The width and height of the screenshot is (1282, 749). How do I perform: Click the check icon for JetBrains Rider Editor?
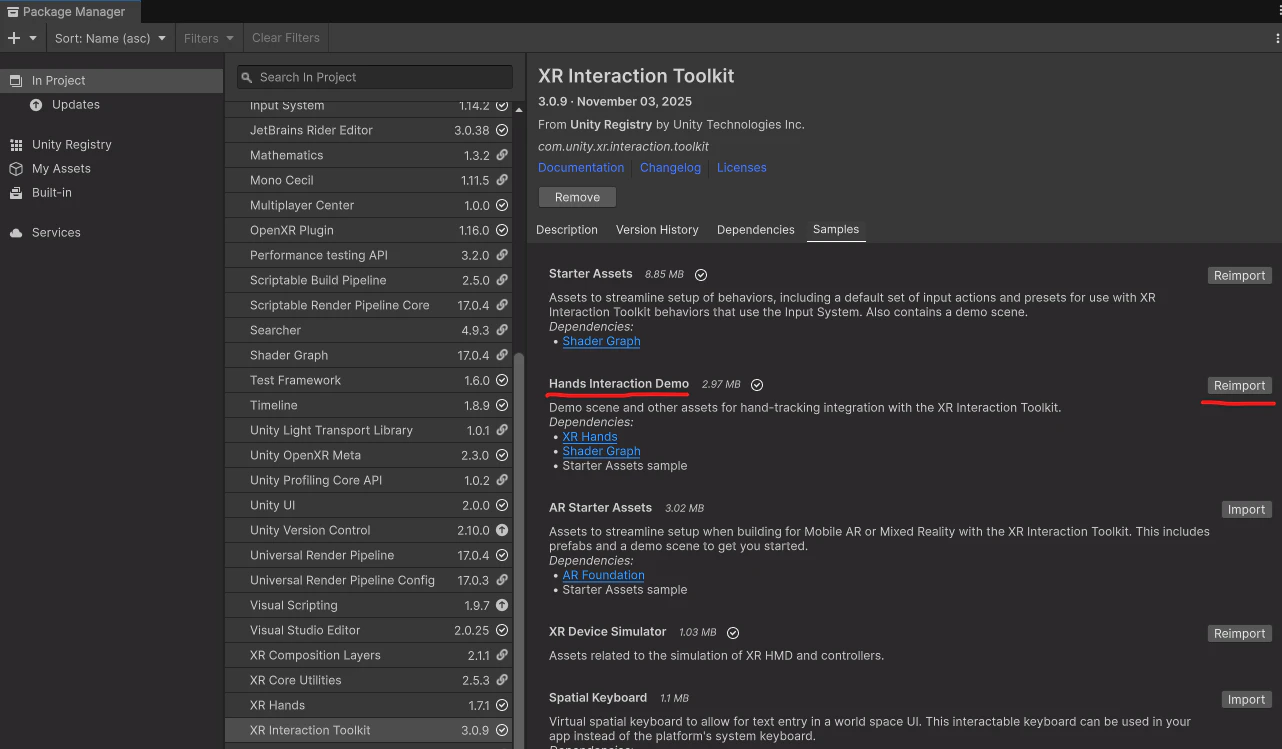[502, 130]
